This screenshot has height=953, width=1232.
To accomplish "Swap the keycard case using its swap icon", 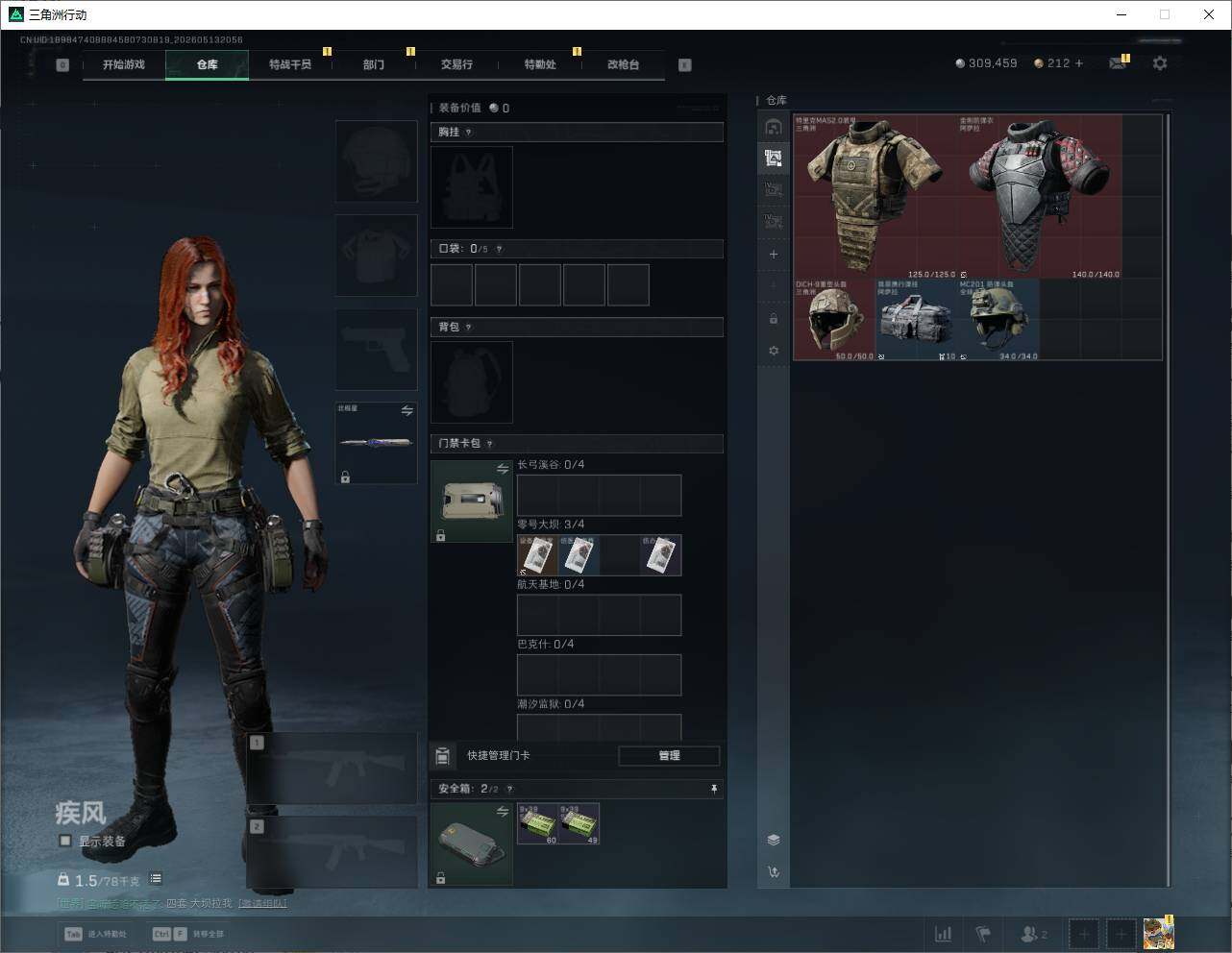I will coord(503,469).
